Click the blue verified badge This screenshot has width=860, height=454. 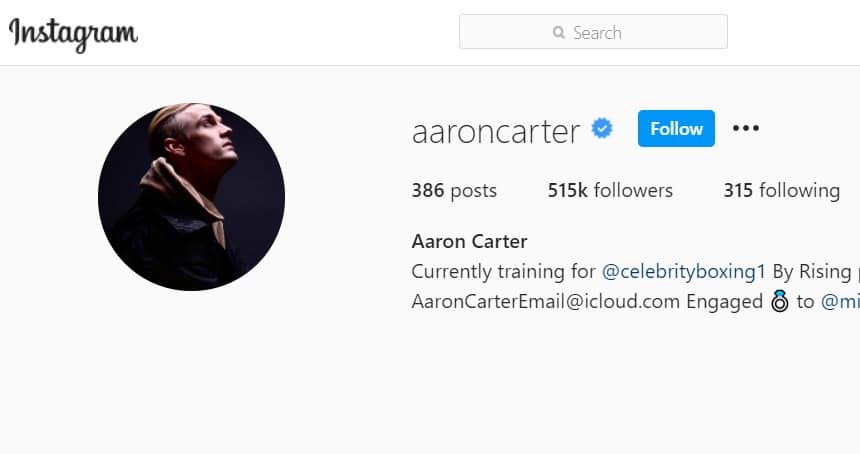602,128
